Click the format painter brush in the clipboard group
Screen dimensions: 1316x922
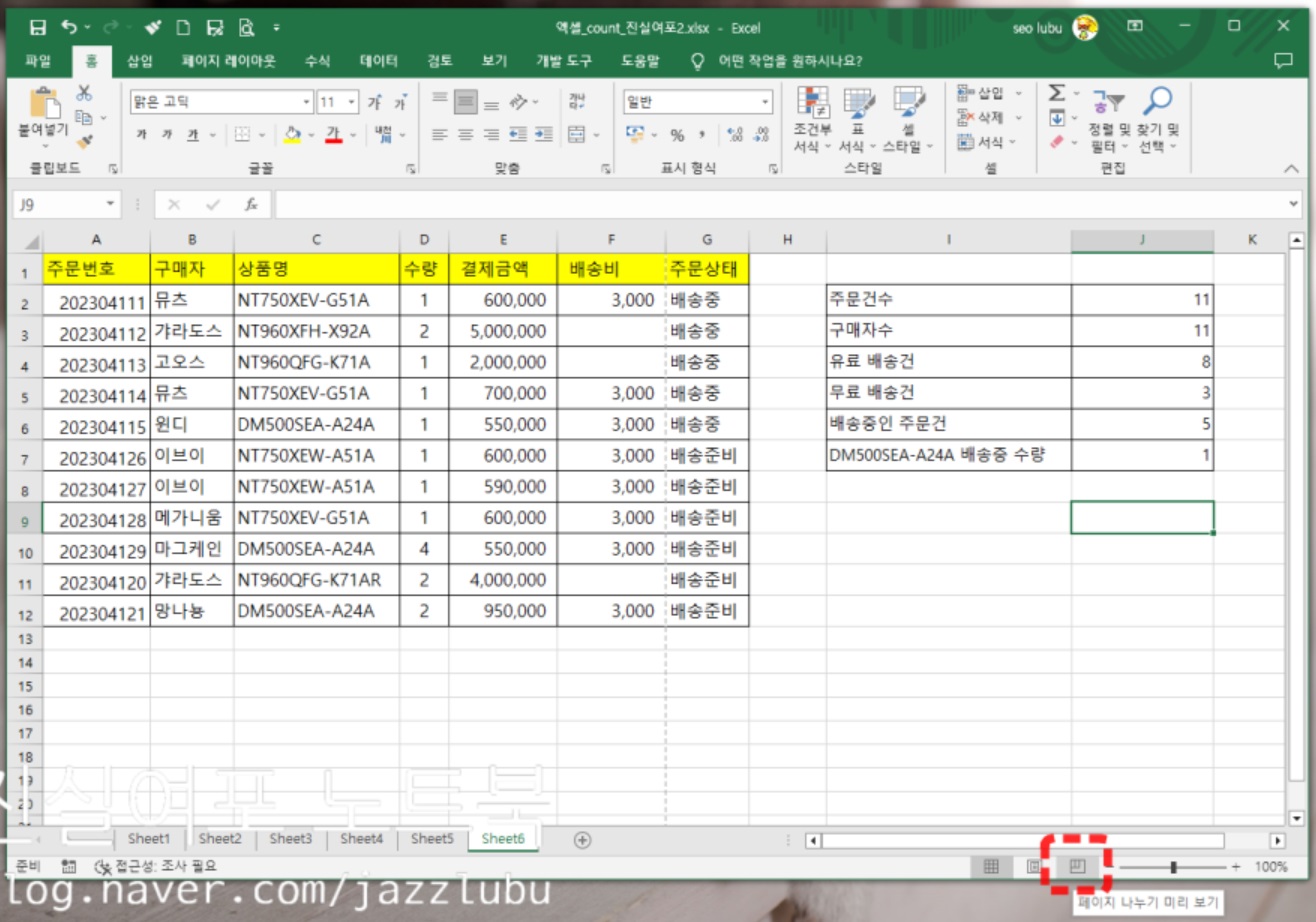pos(84,141)
